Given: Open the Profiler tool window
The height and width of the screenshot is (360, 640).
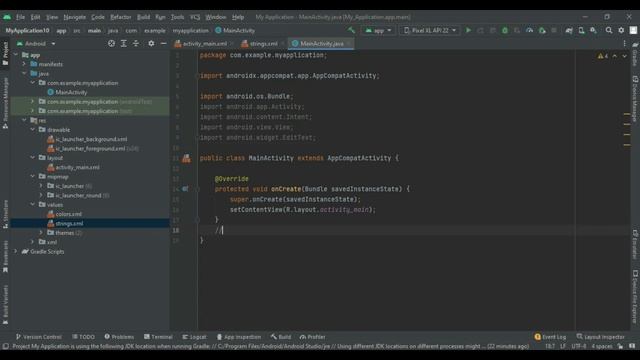Looking at the screenshot, I should tap(313, 337).
